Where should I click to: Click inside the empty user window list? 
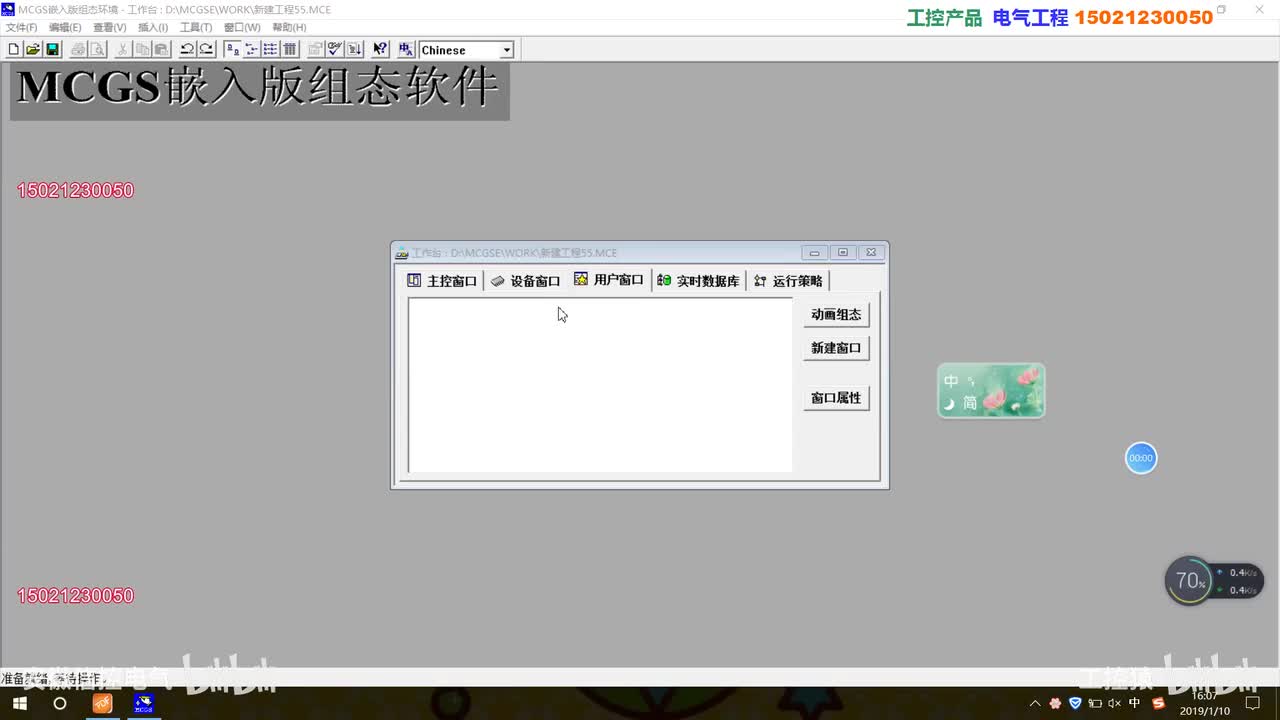[600, 385]
